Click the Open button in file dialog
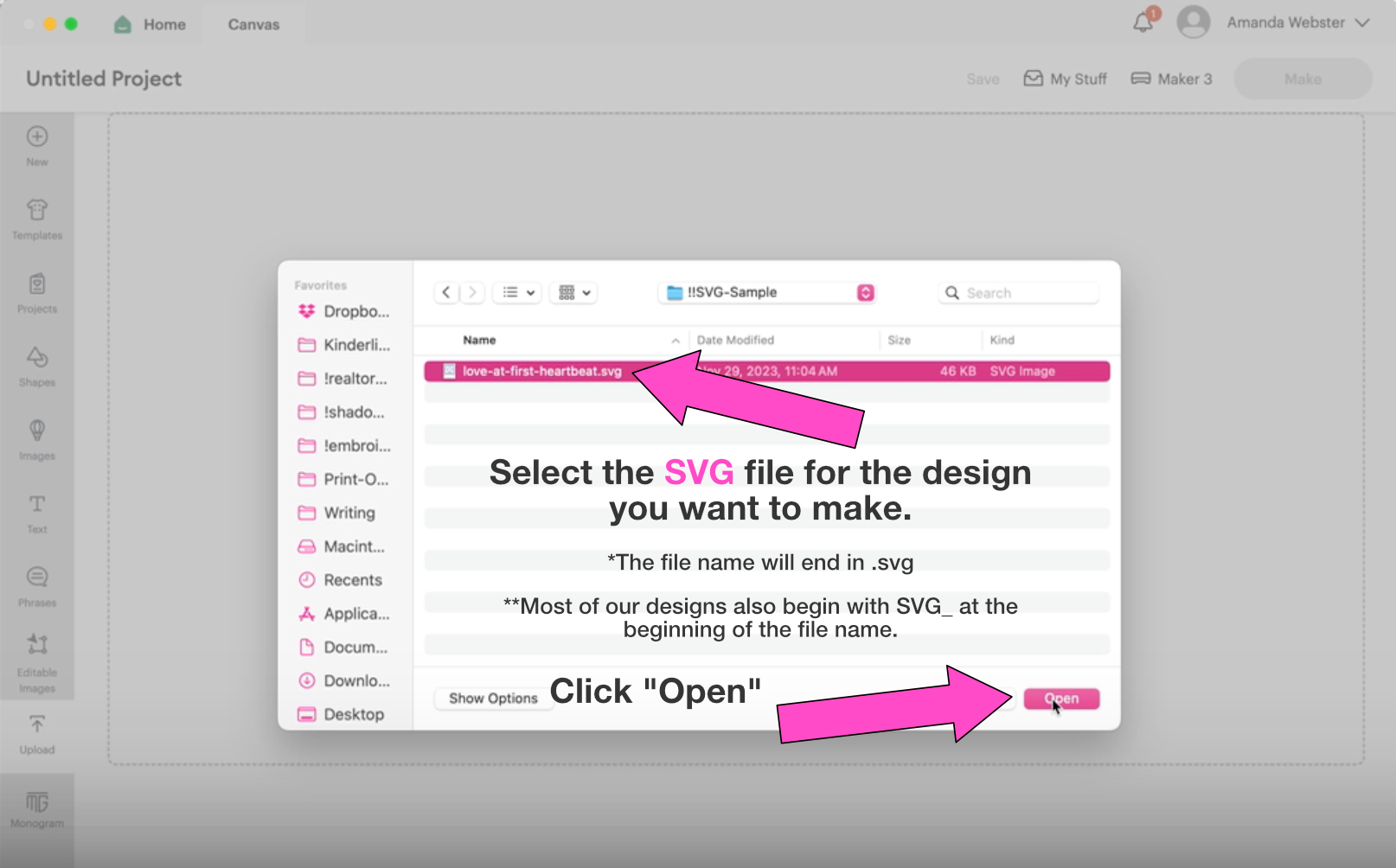Viewport: 1396px width, 868px height. click(1061, 699)
